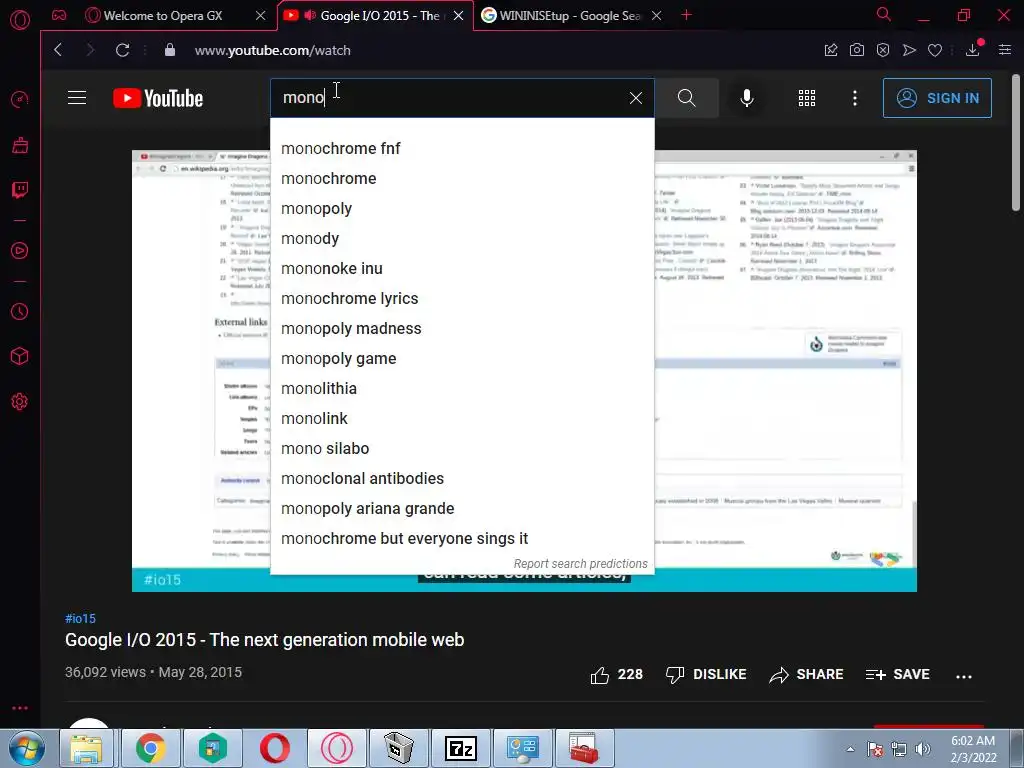Click the SIGN IN button

(x=937, y=98)
